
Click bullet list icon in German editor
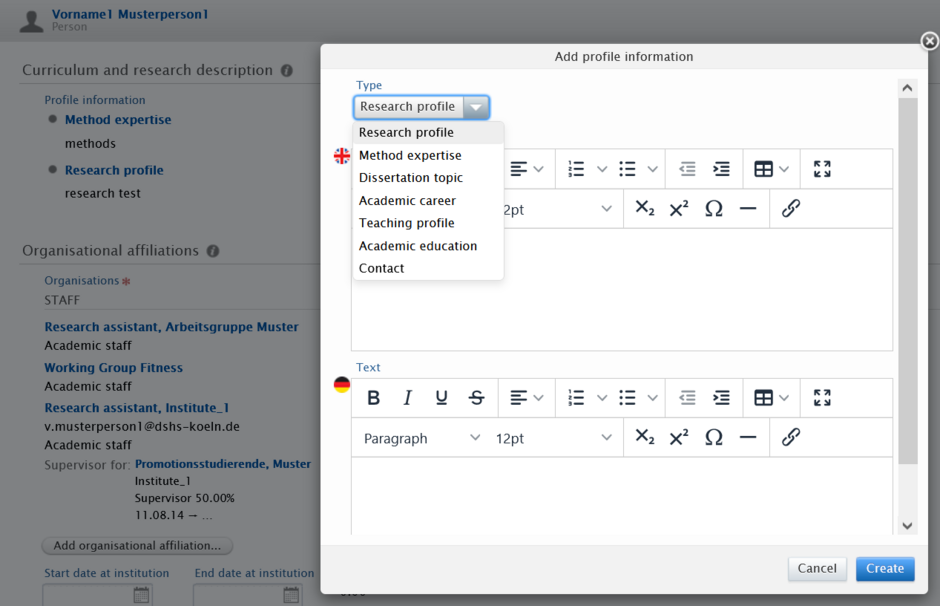627,398
